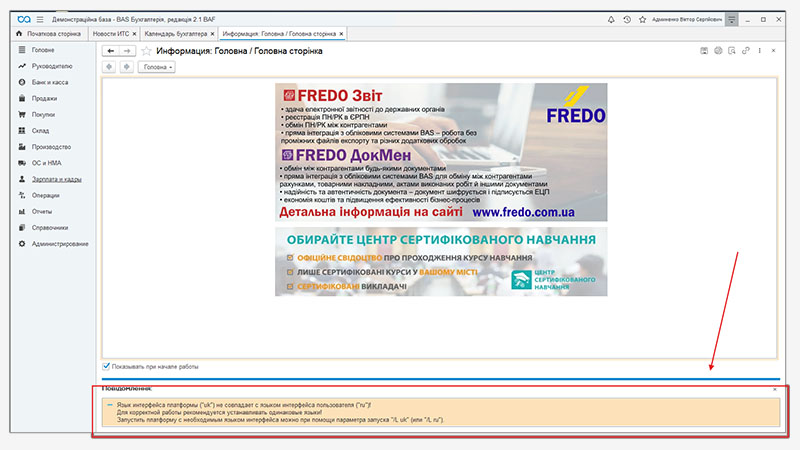The height and width of the screenshot is (450, 800).
Task: Open Производство section
Action: [x=51, y=147]
